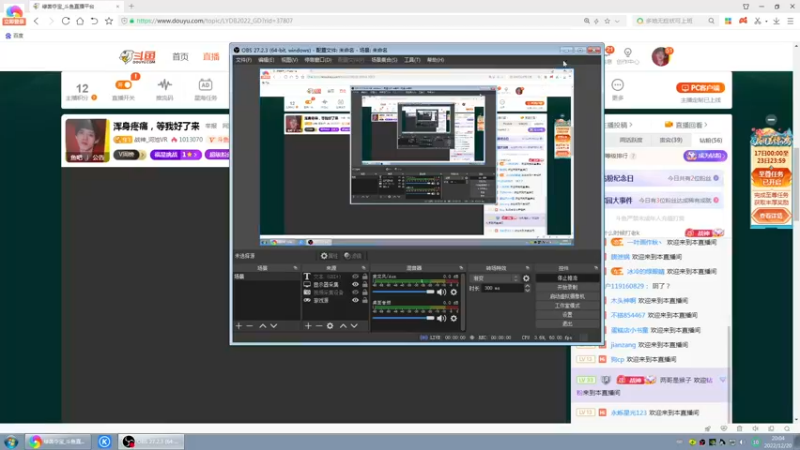The width and height of the screenshot is (800, 450).
Task: Move source down in sources panel
Action: pyautogui.click(x=354, y=326)
